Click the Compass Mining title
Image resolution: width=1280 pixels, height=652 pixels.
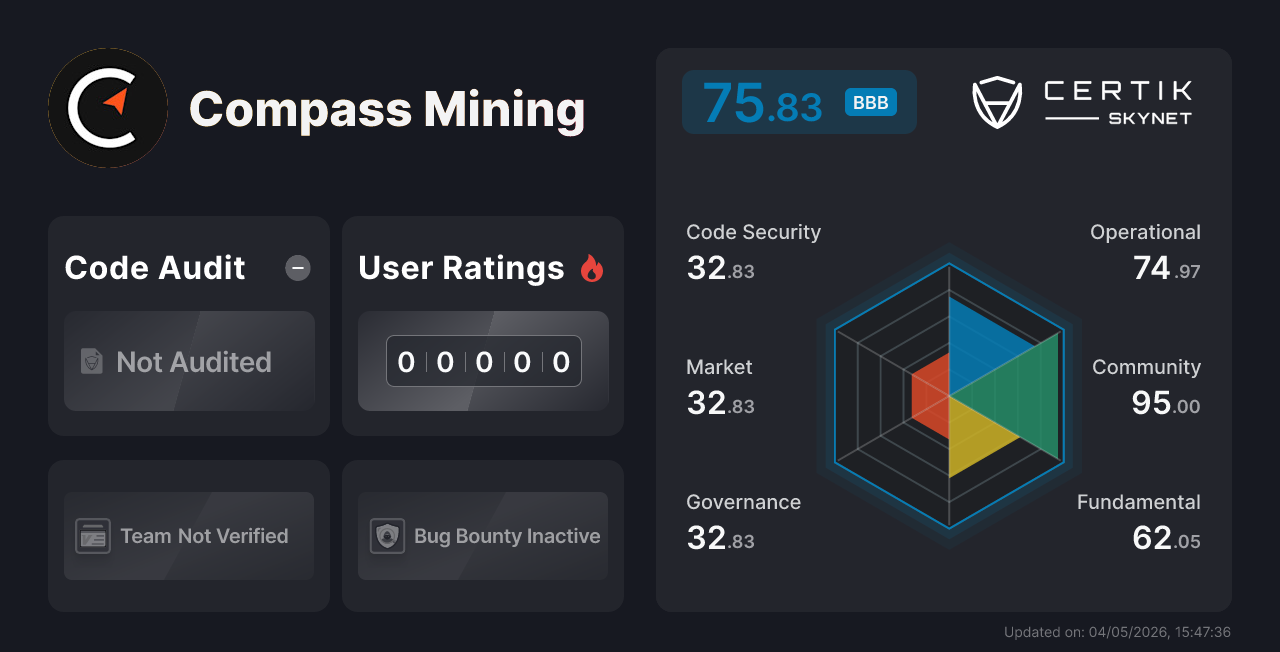click(x=387, y=109)
